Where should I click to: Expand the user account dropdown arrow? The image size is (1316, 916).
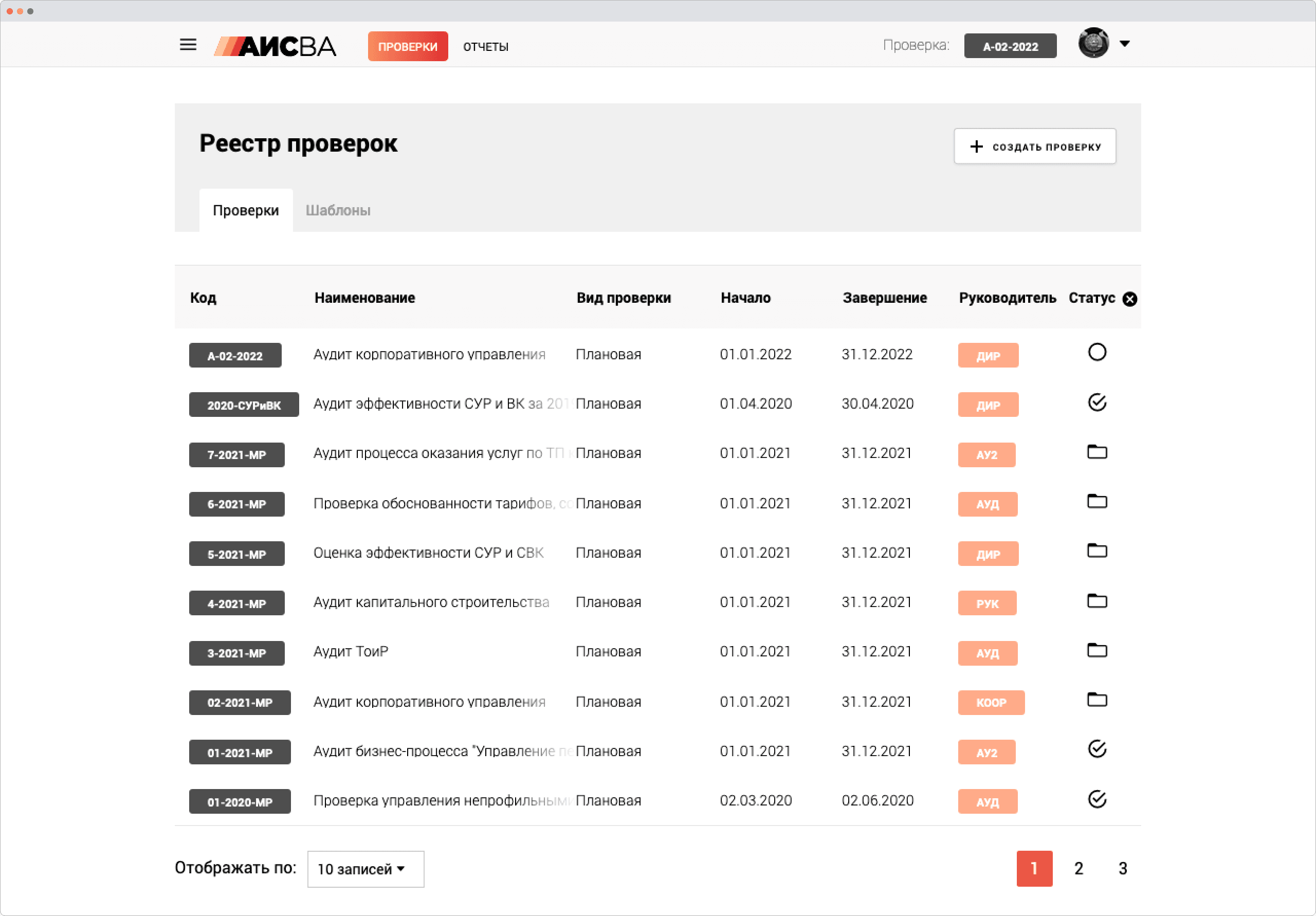(1125, 44)
